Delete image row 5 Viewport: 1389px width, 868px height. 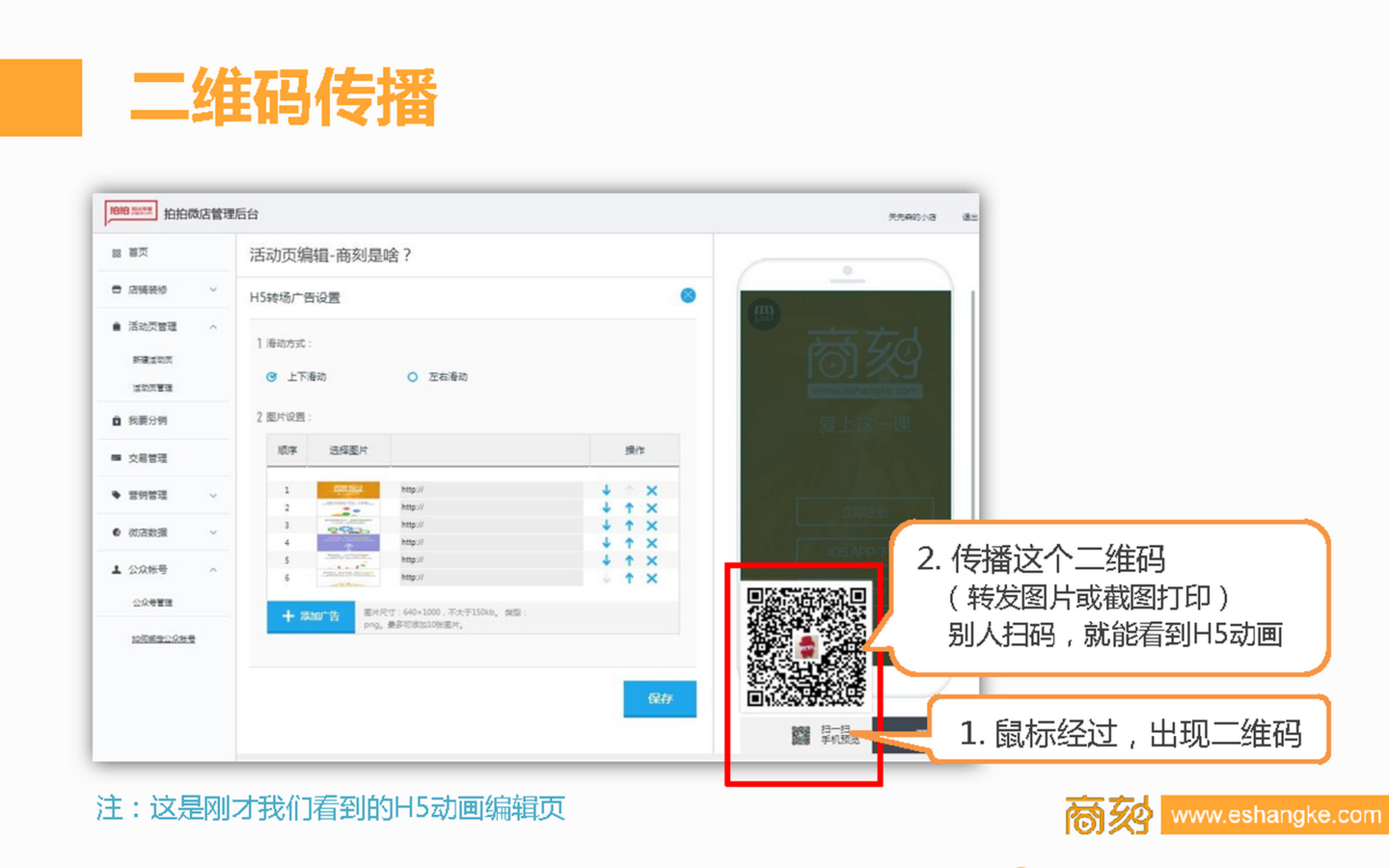[652, 559]
